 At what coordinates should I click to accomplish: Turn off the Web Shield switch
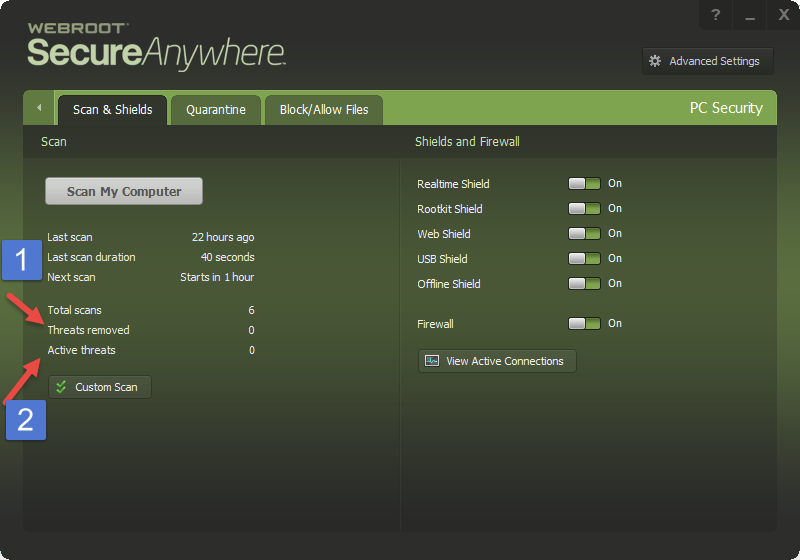[x=584, y=234]
